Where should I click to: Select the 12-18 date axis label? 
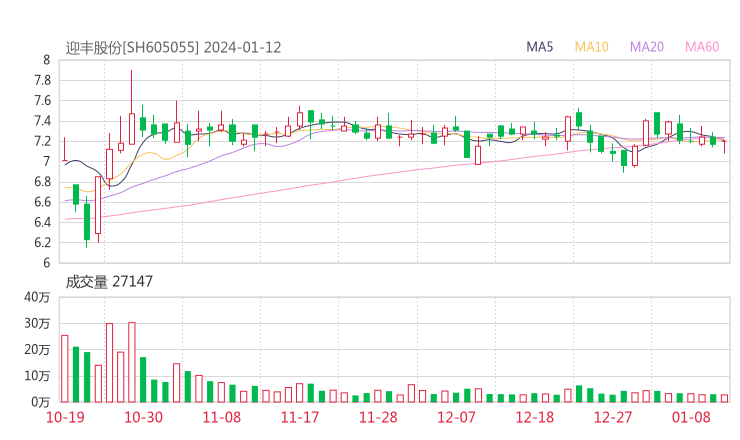[x=535, y=417]
